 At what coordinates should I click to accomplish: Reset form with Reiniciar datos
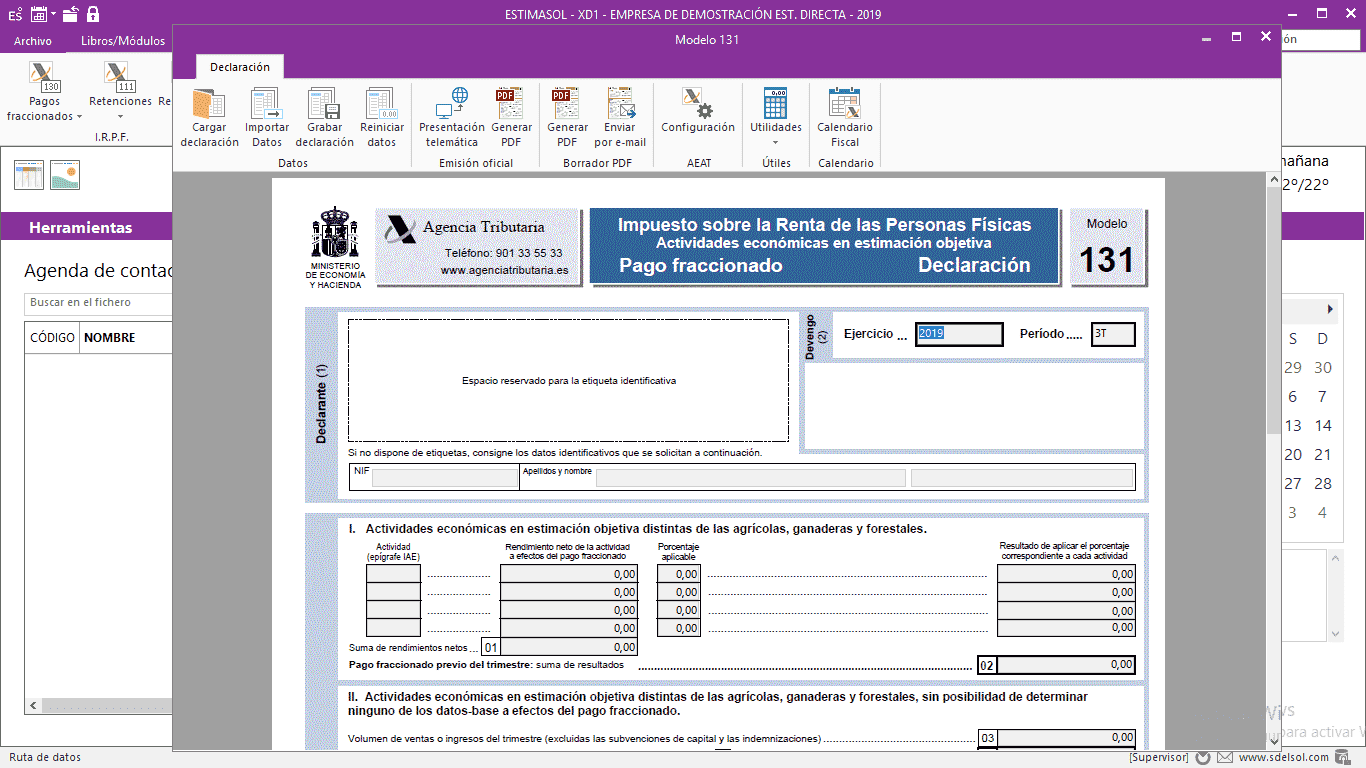(x=382, y=118)
